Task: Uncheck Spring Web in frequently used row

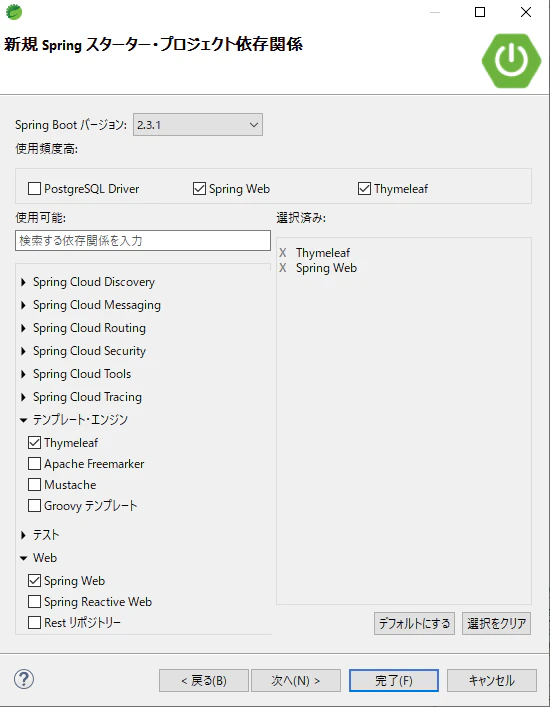Action: point(199,188)
